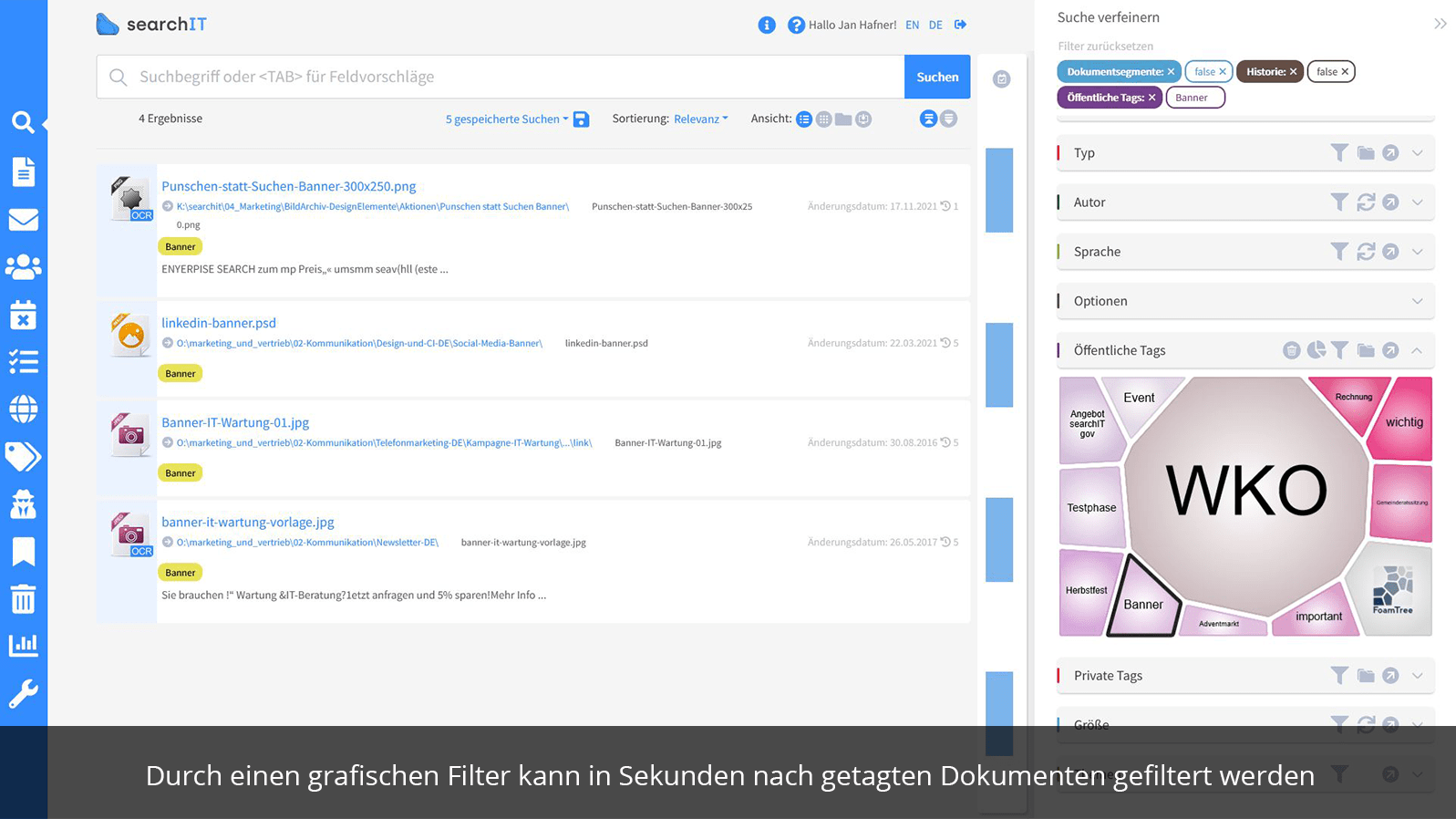
Task: Click the Rechnung pink tag cell
Action: pyautogui.click(x=1354, y=397)
